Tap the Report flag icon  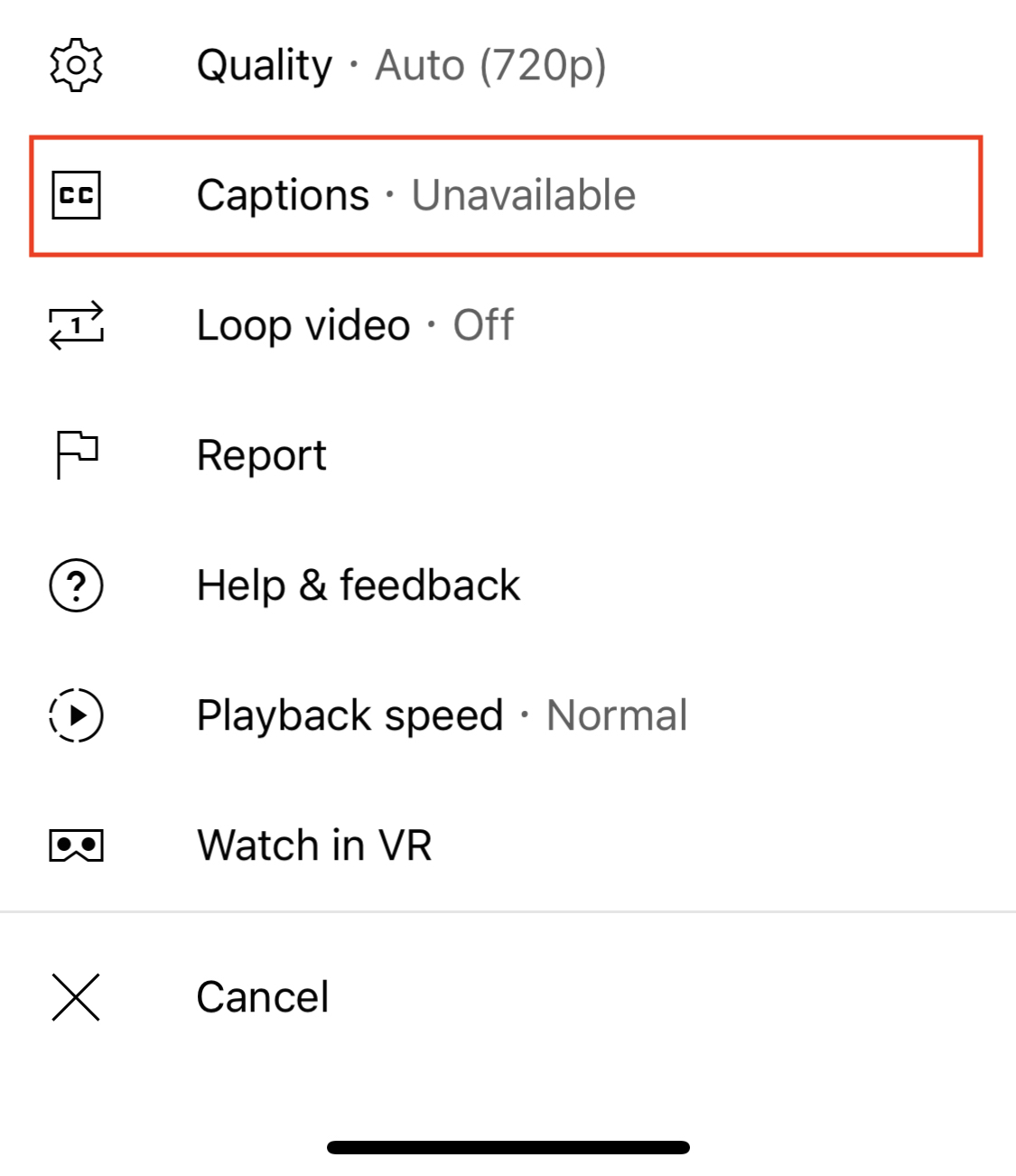[76, 455]
